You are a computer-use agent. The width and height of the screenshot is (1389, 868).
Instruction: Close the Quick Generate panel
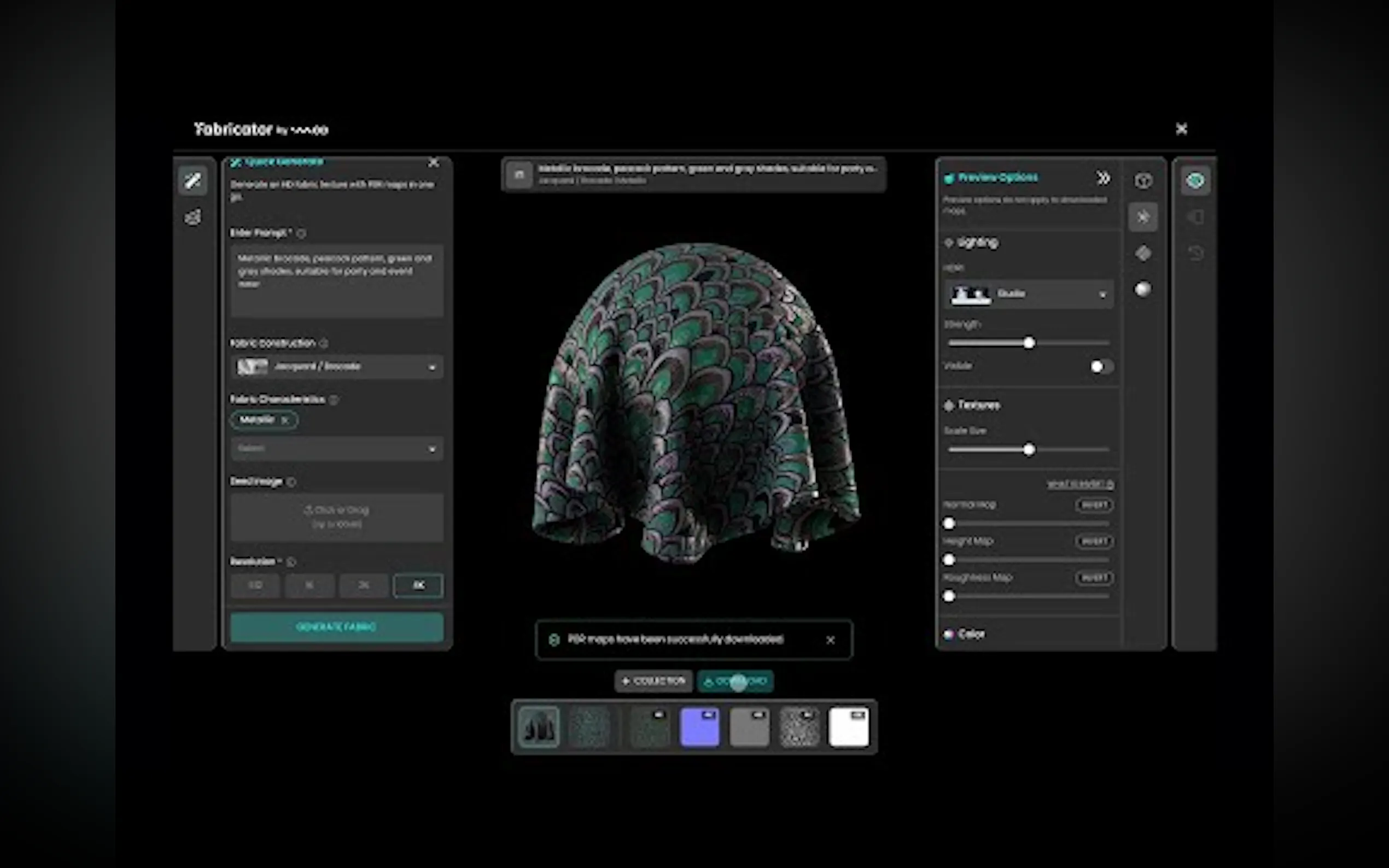click(434, 163)
